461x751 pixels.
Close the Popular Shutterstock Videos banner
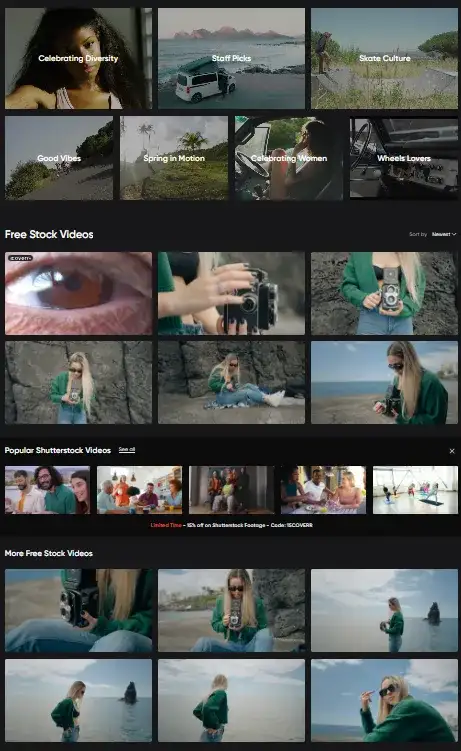click(452, 451)
